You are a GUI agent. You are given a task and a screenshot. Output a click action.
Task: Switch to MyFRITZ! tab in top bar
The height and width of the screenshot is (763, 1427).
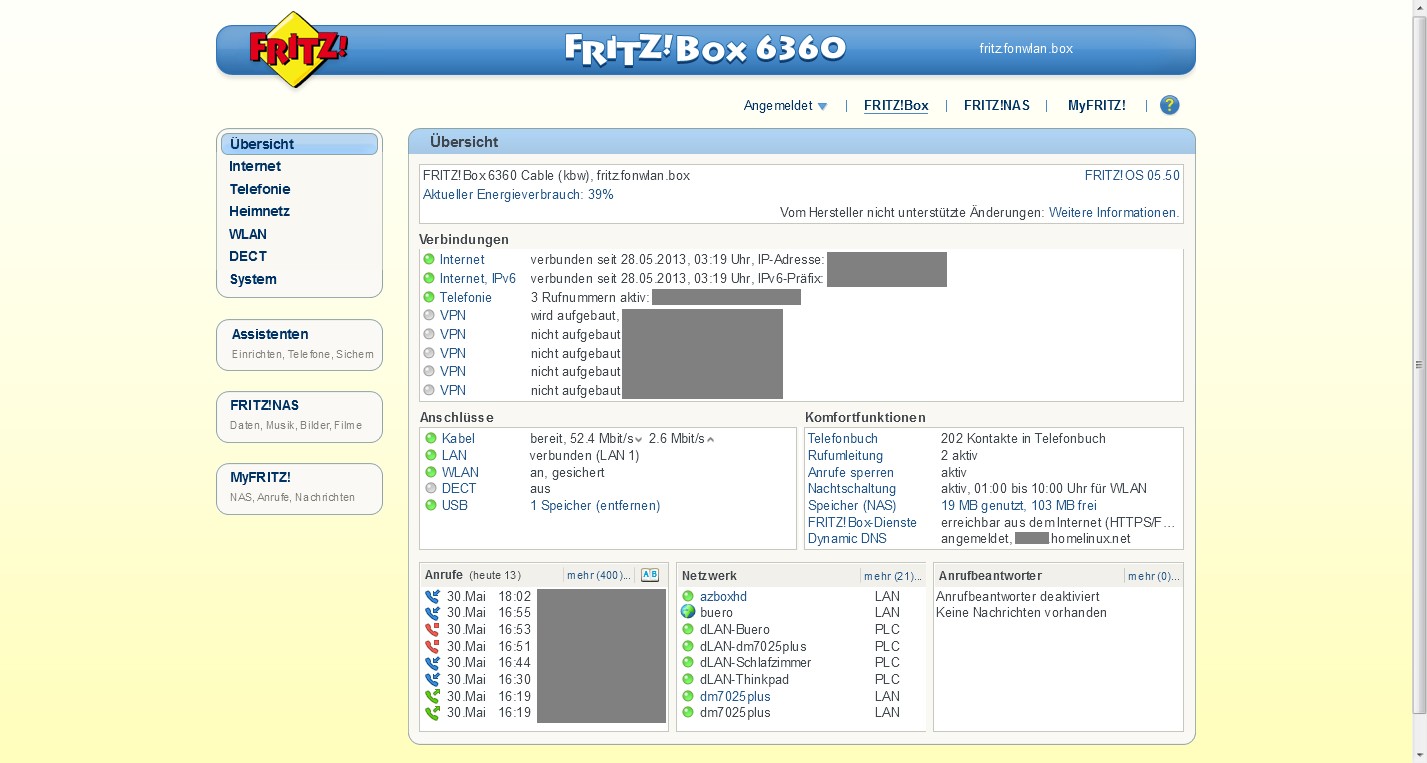[1097, 105]
